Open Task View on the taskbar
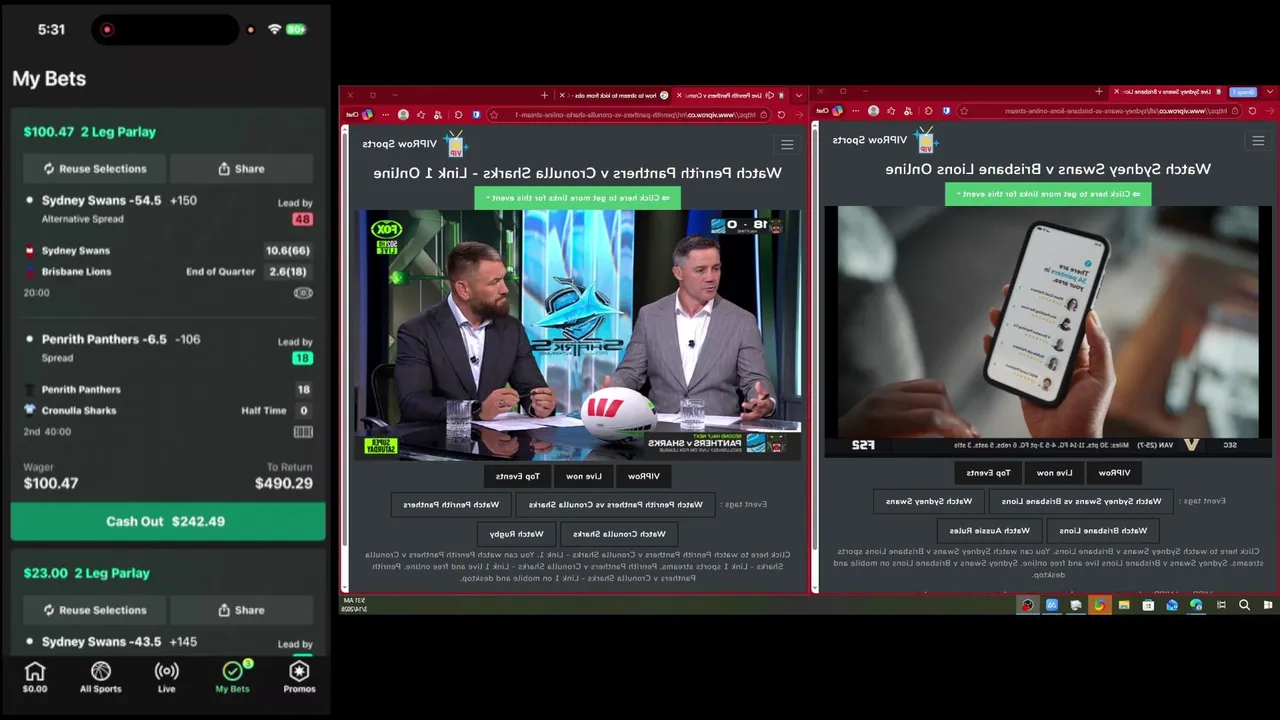 (1221, 605)
